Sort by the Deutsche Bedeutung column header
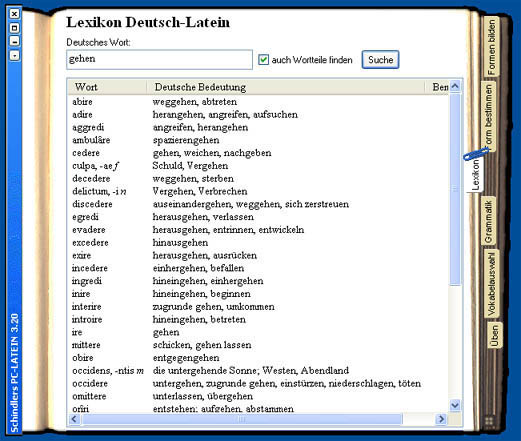The width and height of the screenshot is (521, 441). [286, 87]
